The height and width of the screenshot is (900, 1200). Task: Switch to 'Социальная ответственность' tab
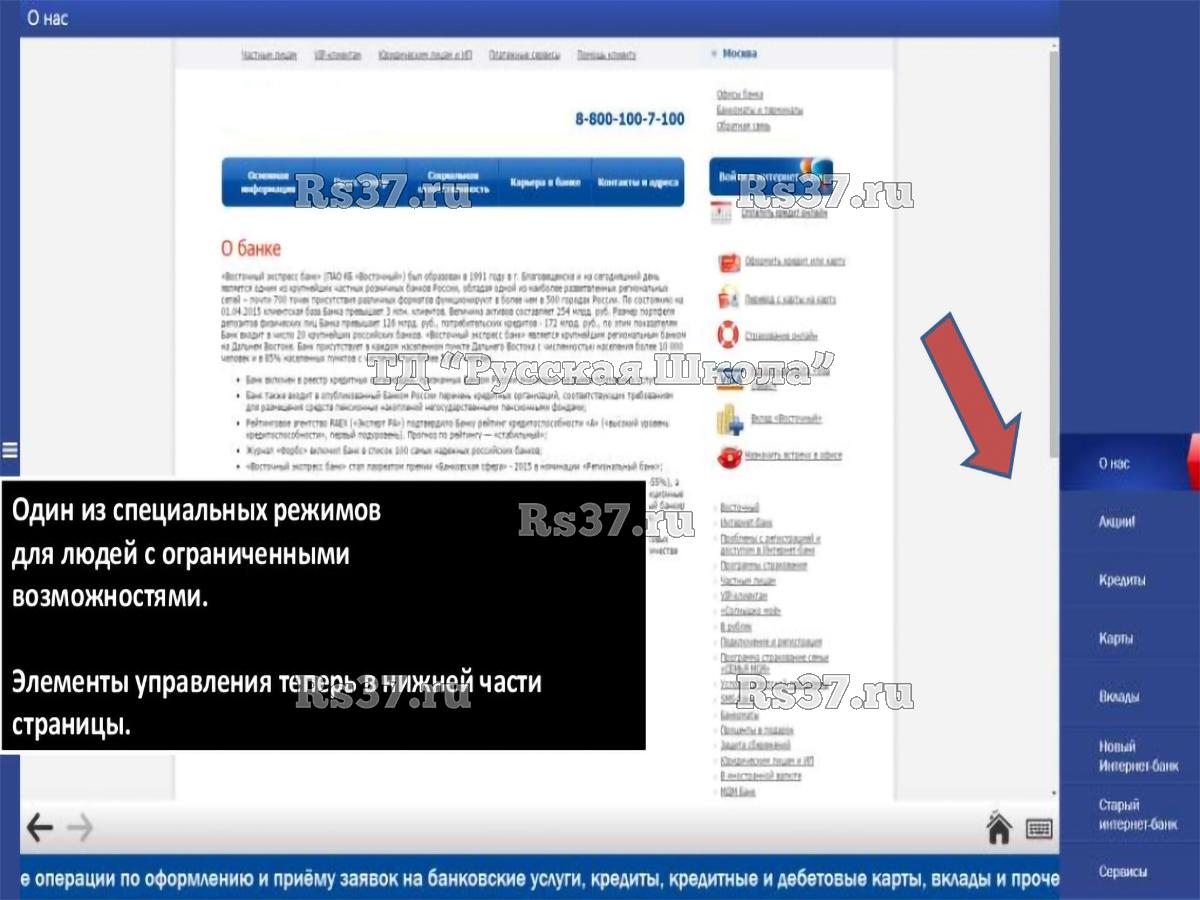453,182
